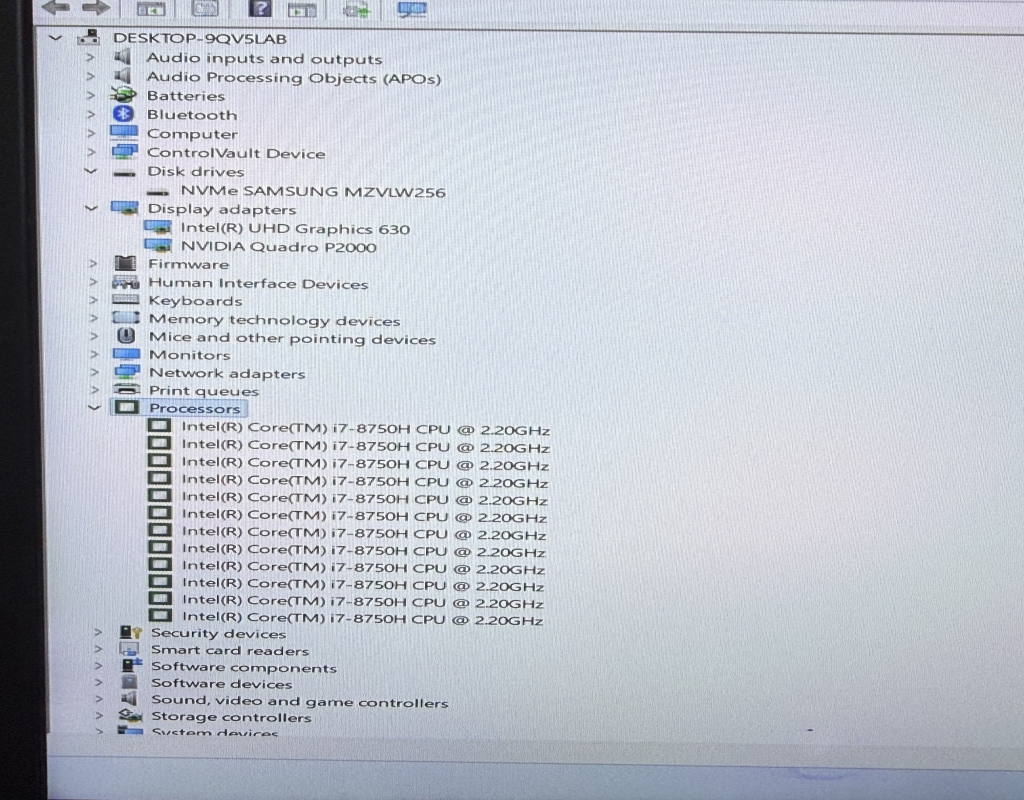This screenshot has width=1024, height=800.
Task: Expand the Print queues arrow
Action: pyautogui.click(x=94, y=390)
